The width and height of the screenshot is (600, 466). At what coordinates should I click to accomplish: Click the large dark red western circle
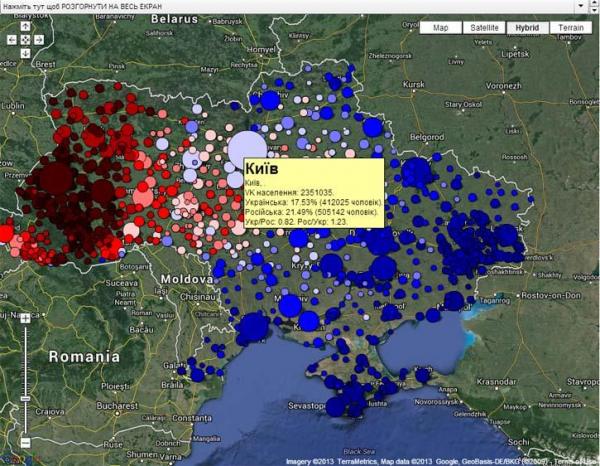(56, 179)
